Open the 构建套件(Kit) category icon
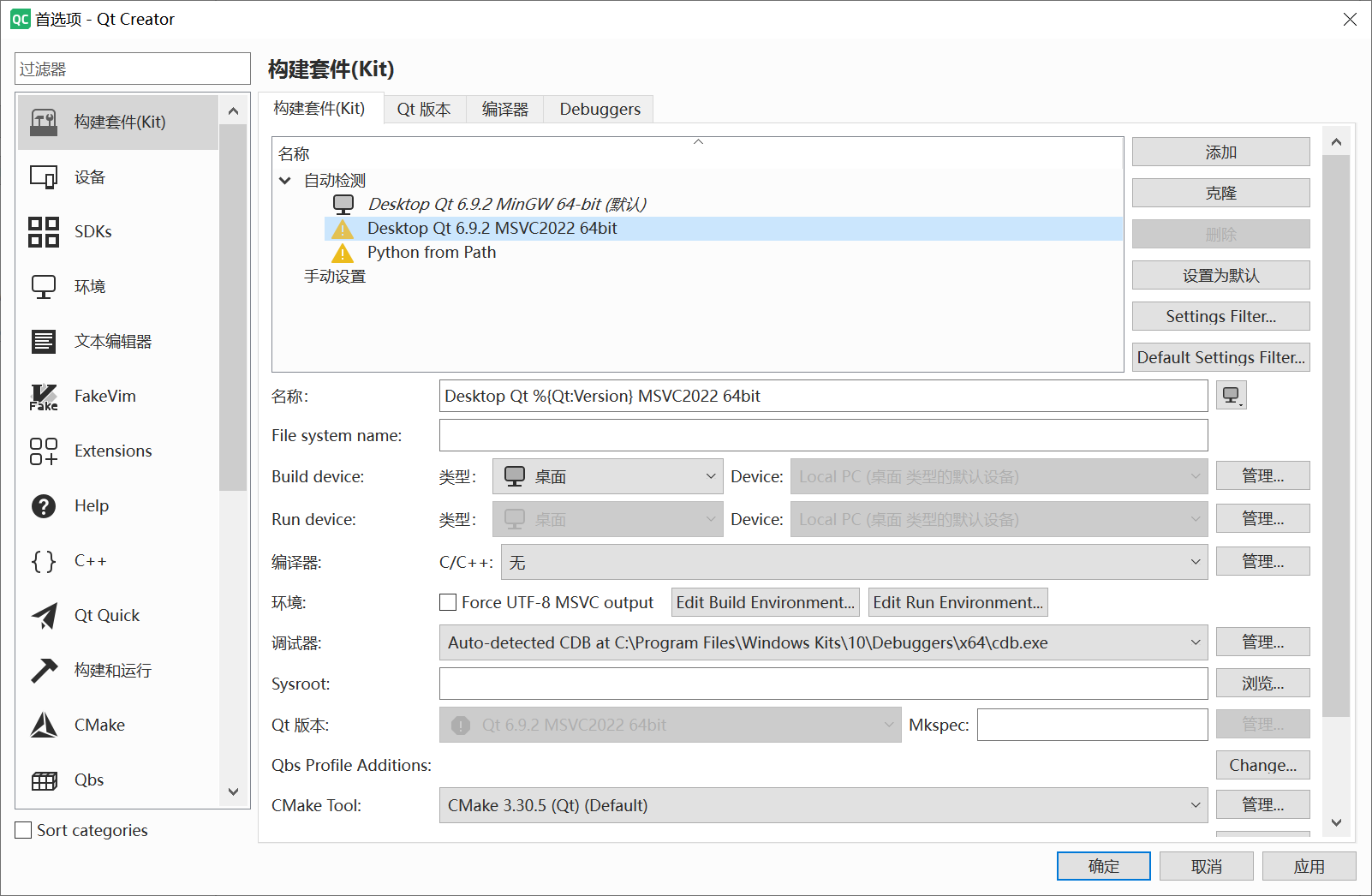The width and height of the screenshot is (1372, 896). point(44,122)
